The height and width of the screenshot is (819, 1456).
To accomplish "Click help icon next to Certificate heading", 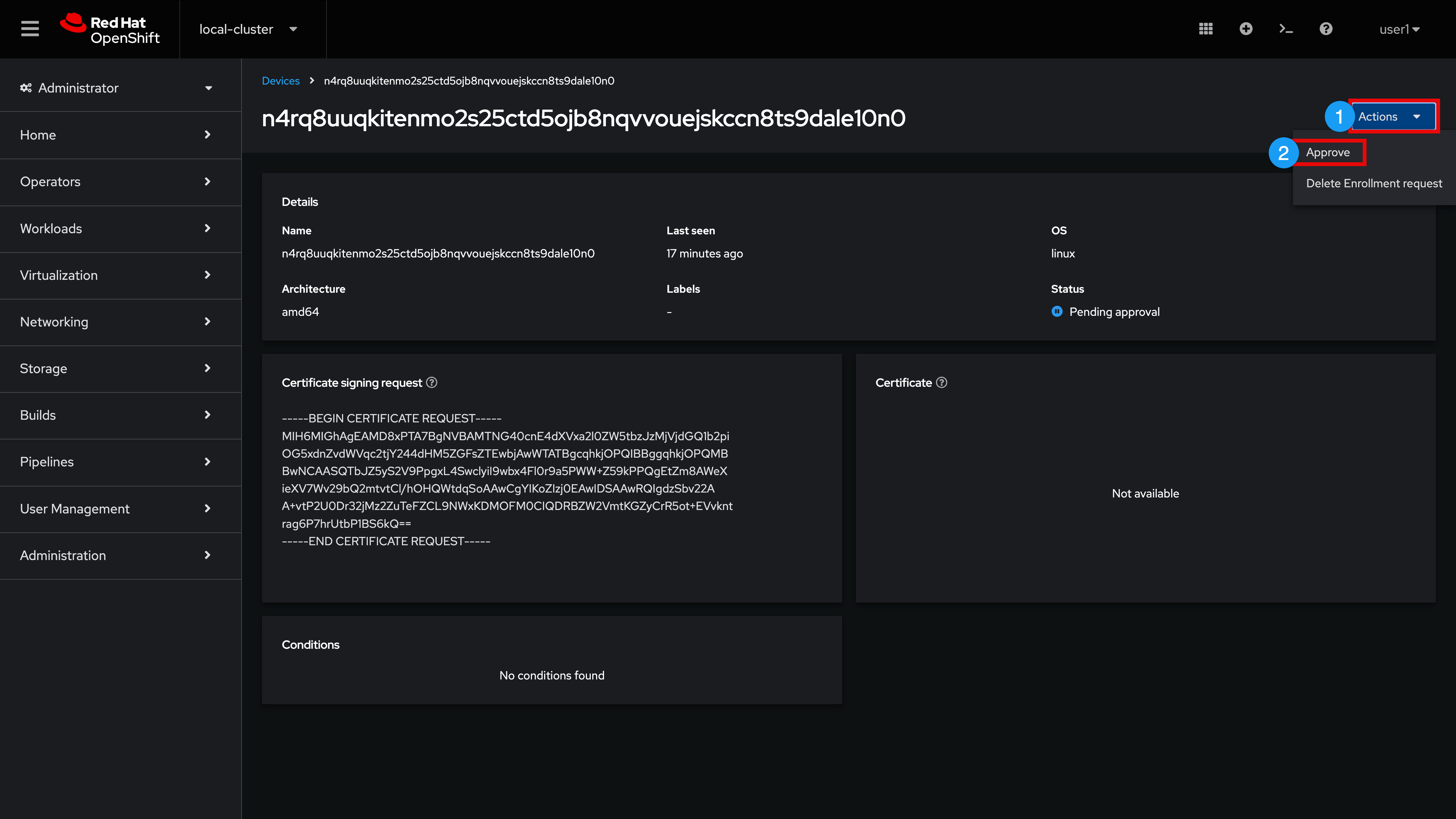I will tap(941, 383).
